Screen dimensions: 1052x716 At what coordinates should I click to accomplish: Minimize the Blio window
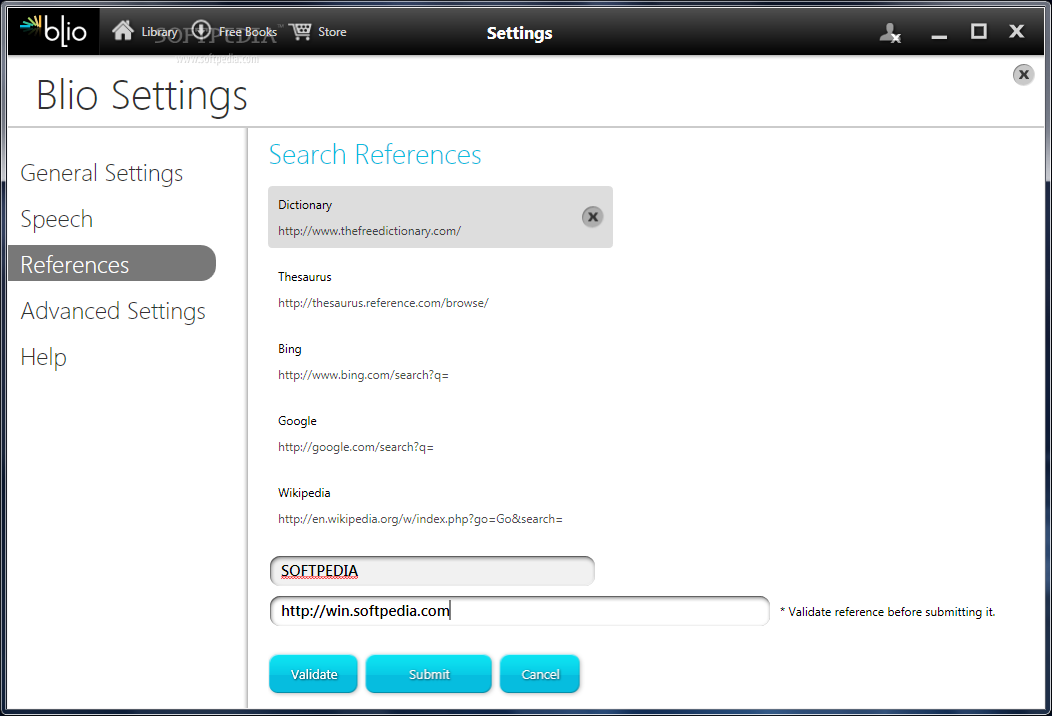939,36
